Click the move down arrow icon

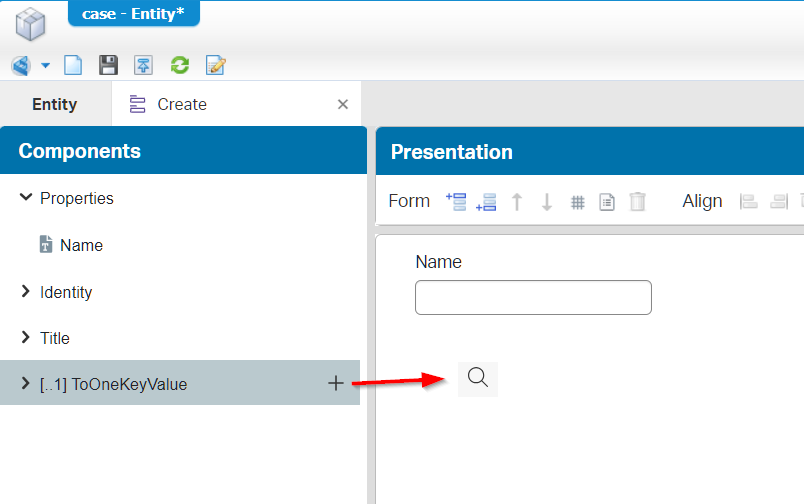click(x=547, y=201)
